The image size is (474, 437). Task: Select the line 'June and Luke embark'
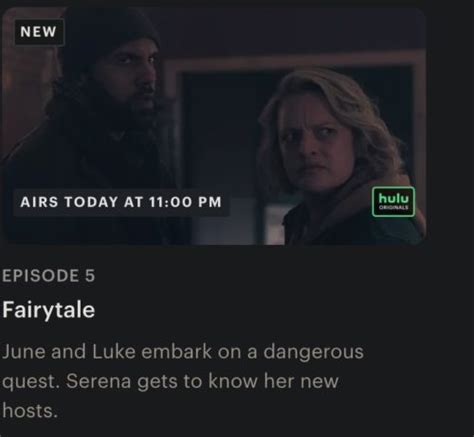click(107, 352)
